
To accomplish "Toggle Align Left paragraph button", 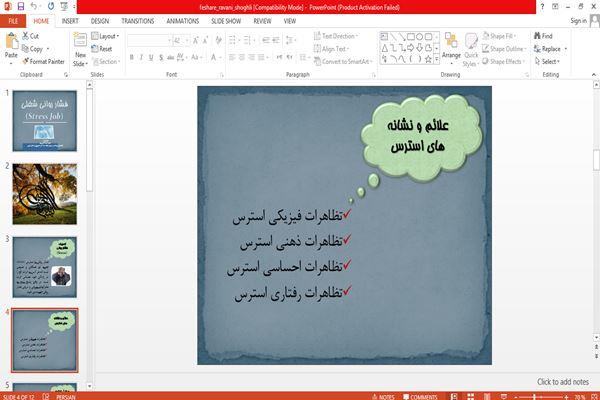I will [x=232, y=57].
